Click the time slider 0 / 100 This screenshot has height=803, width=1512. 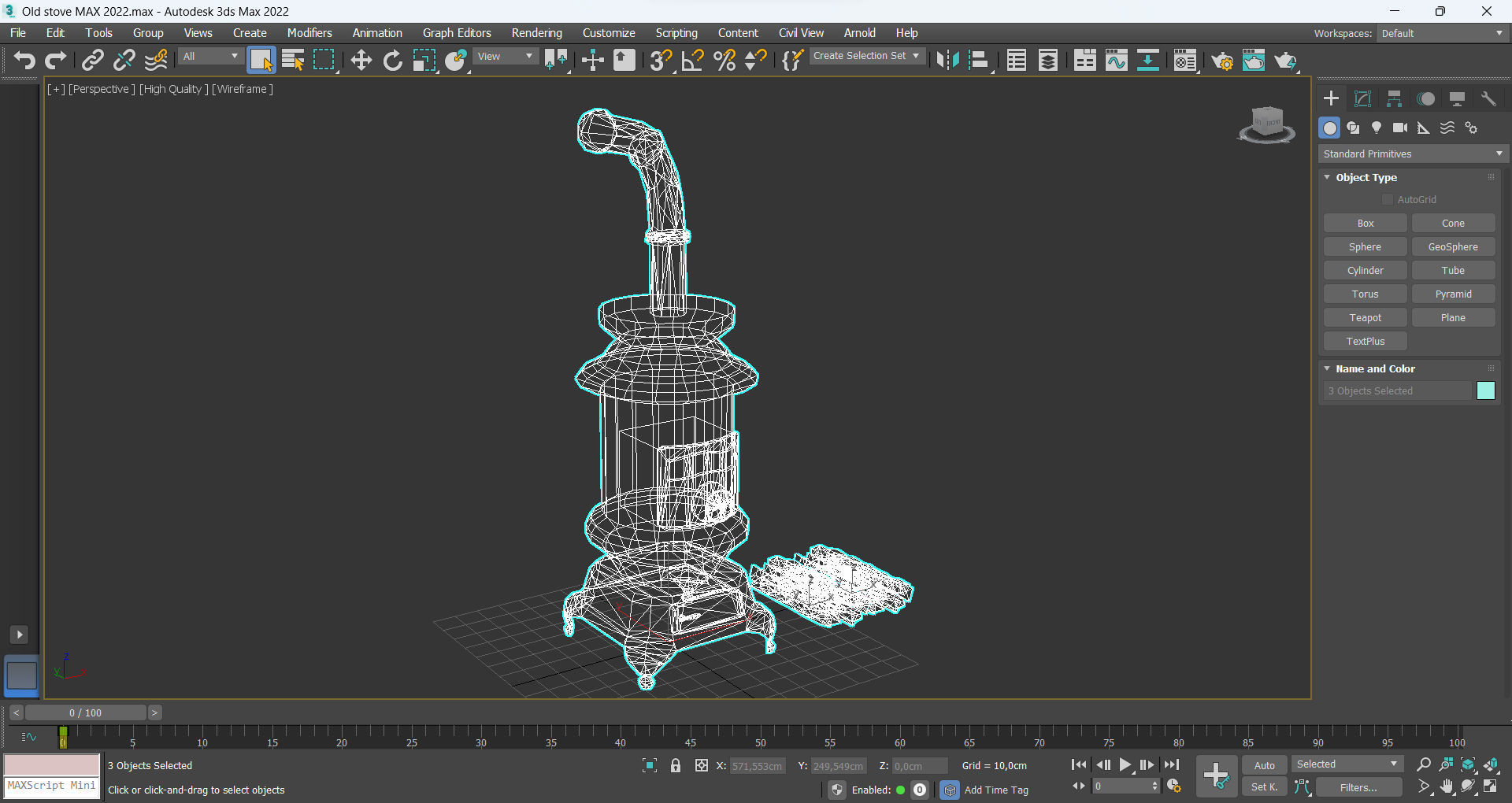pos(85,712)
